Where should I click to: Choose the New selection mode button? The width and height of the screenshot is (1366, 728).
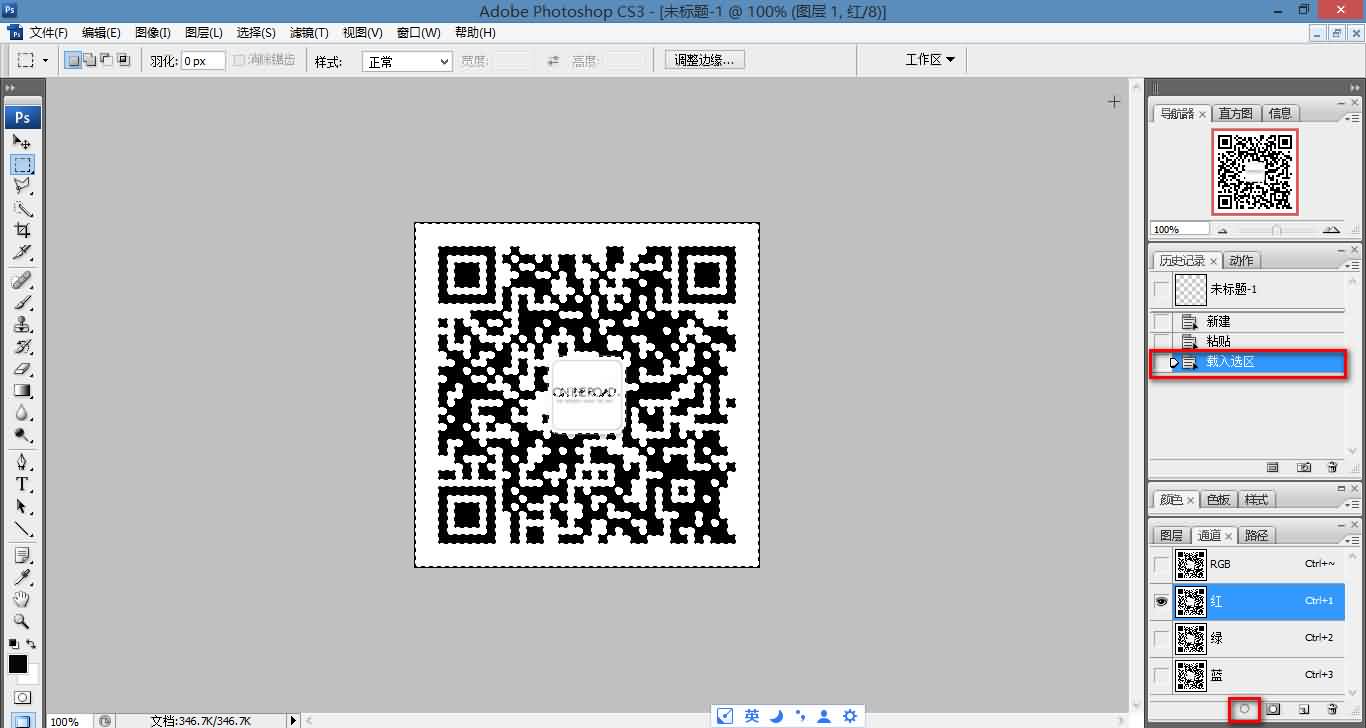(73, 60)
